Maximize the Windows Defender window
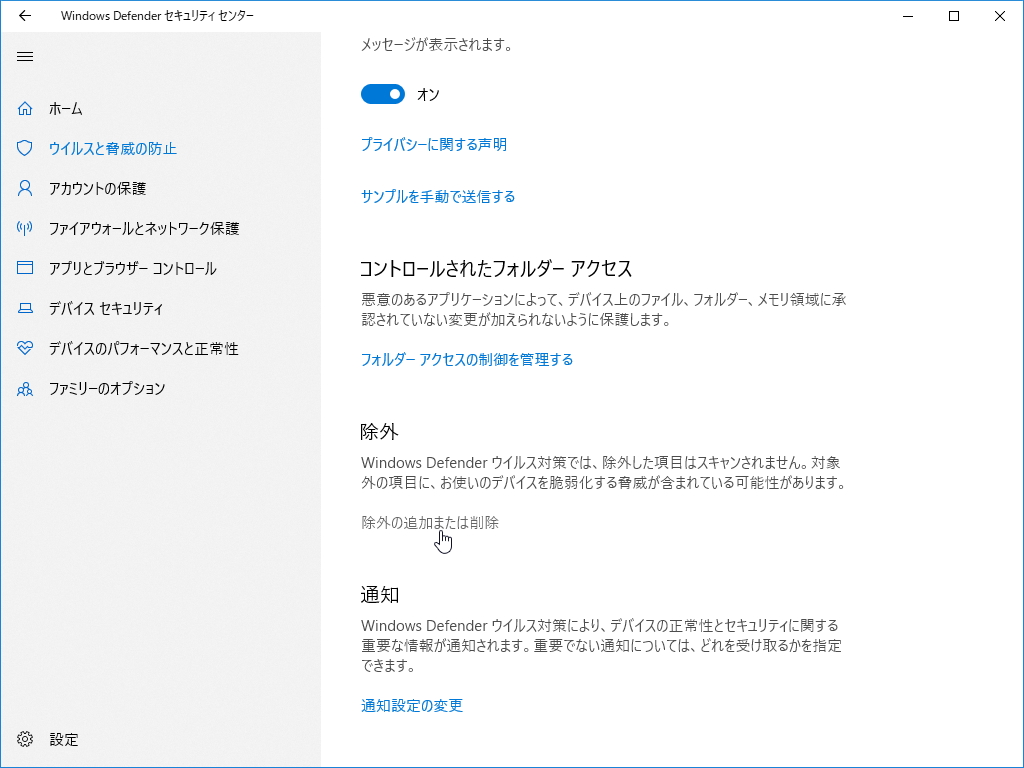 pos(953,16)
